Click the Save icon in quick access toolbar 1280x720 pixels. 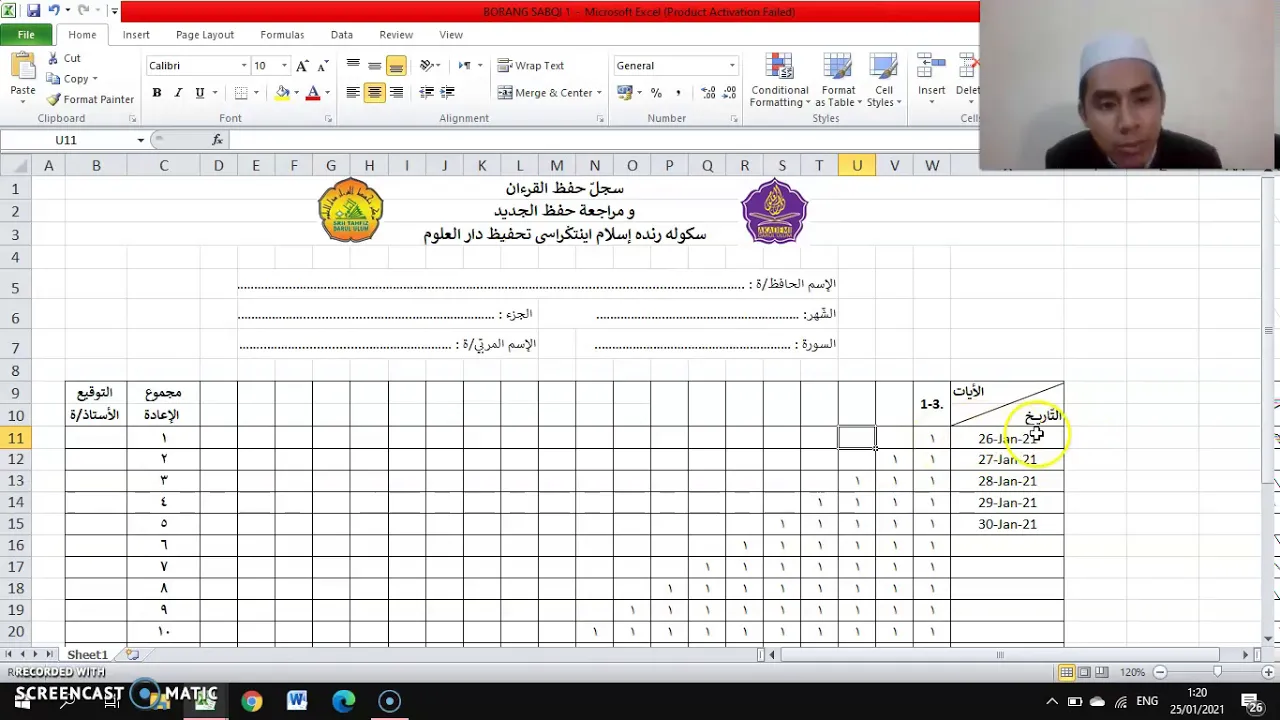[x=34, y=11]
